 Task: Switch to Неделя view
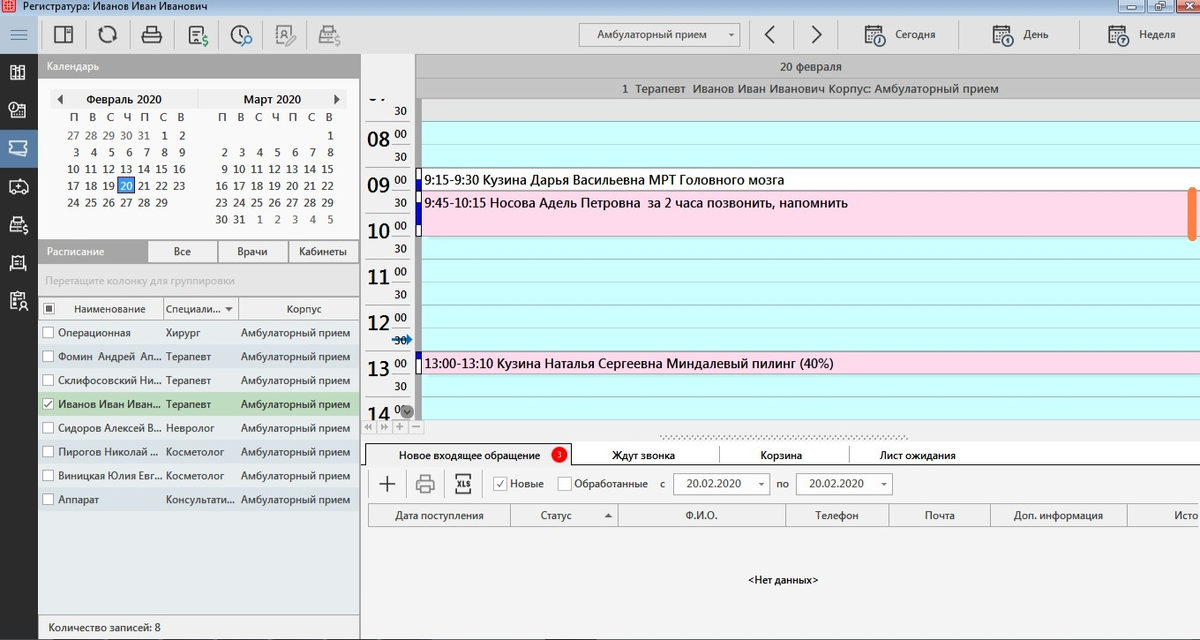pyautogui.click(x=1141, y=35)
